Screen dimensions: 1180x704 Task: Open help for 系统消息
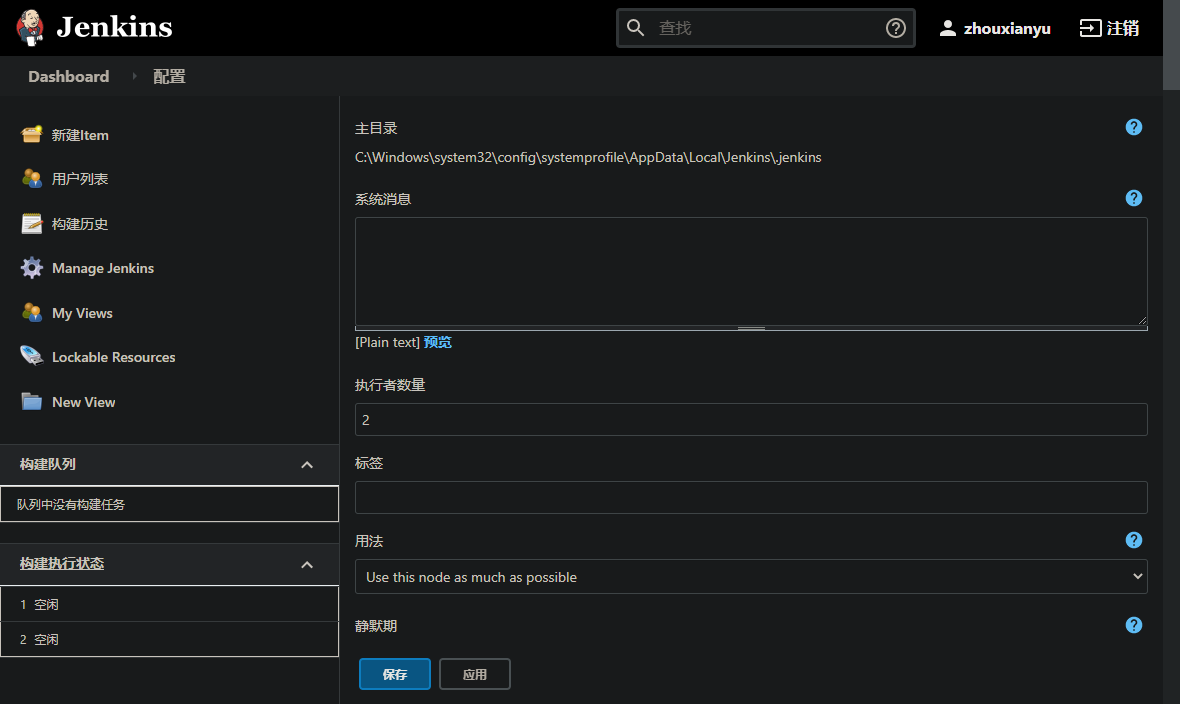point(1133,198)
